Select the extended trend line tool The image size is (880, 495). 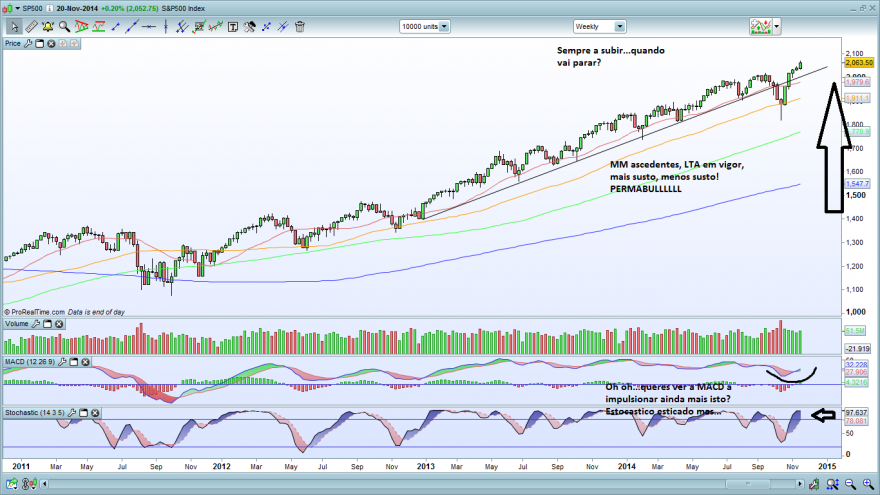[132, 26]
